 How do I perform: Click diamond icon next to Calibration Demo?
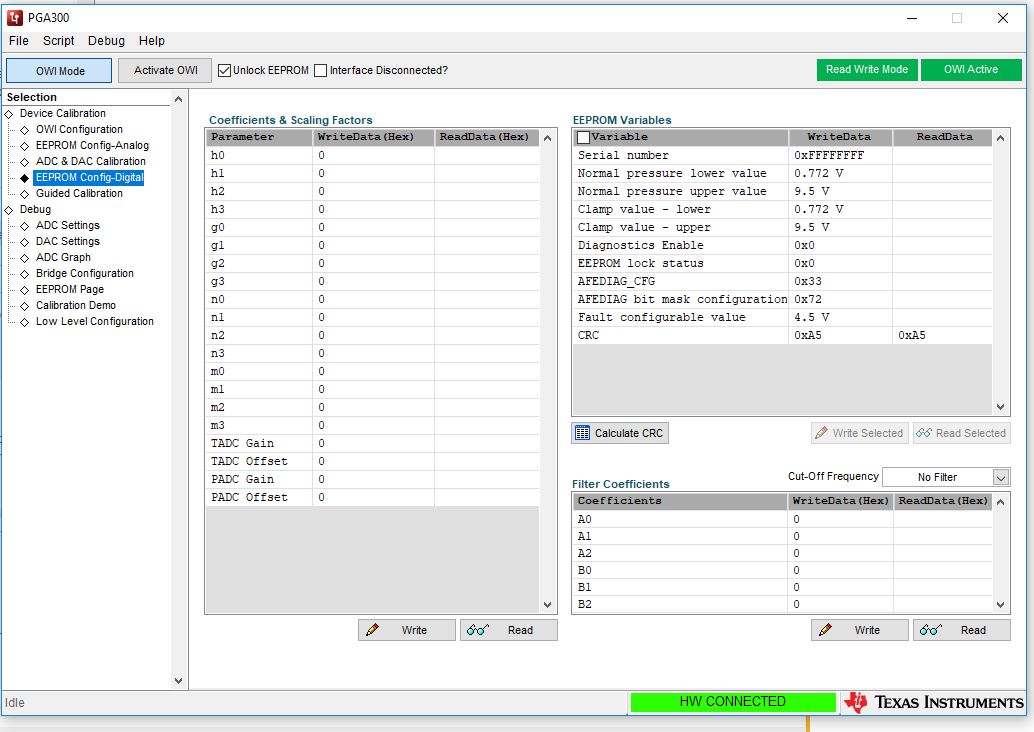(24, 306)
